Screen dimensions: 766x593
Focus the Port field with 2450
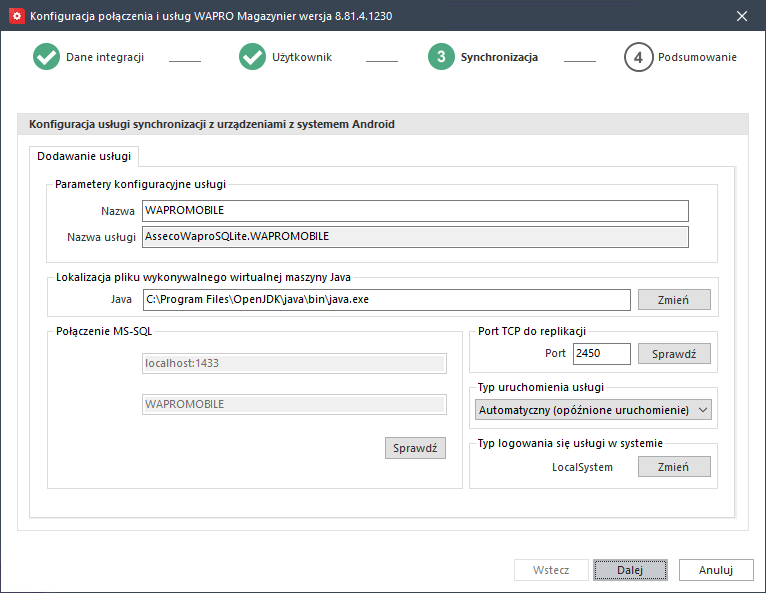[x=601, y=353]
